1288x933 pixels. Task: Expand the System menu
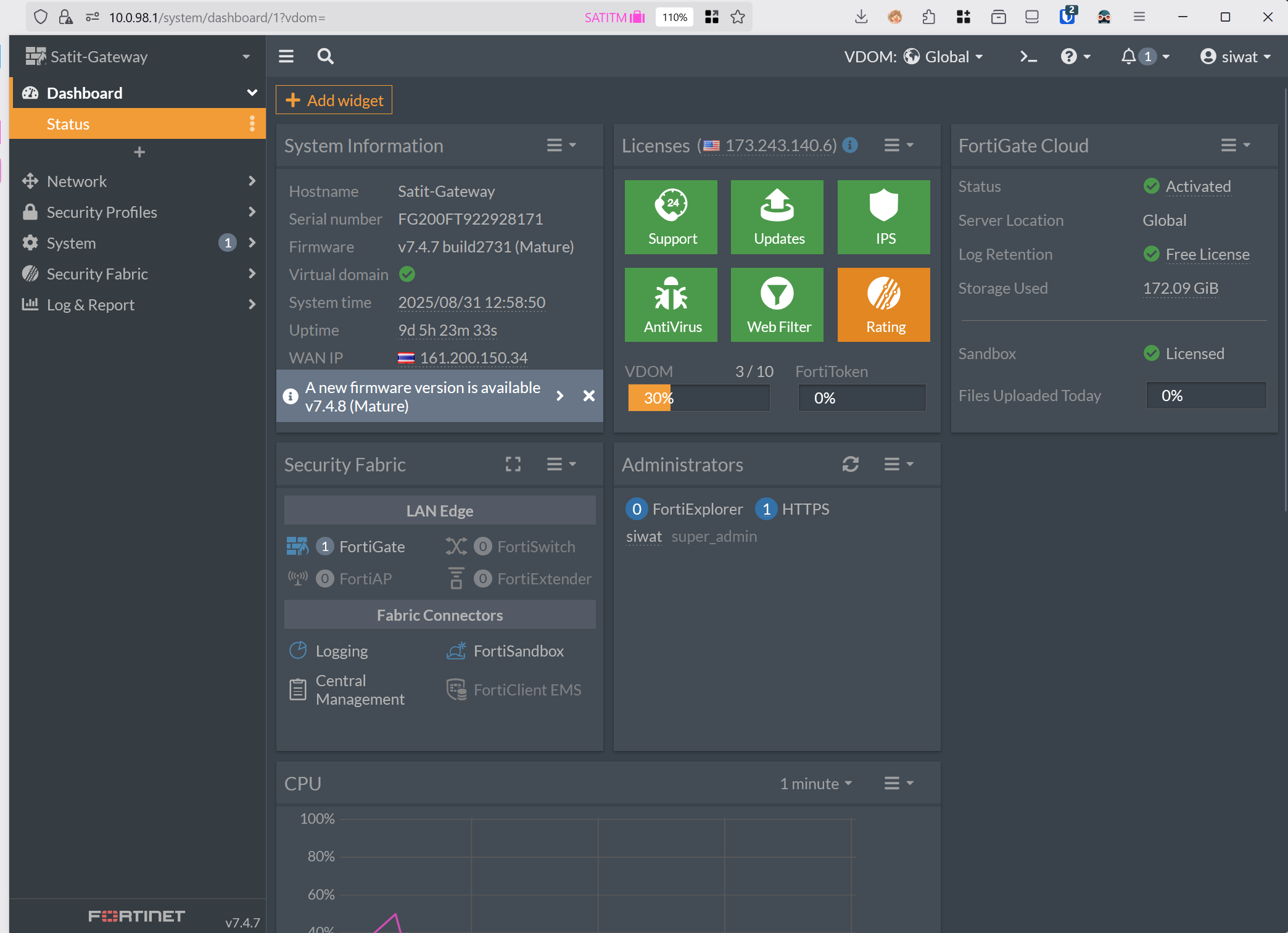[x=138, y=243]
